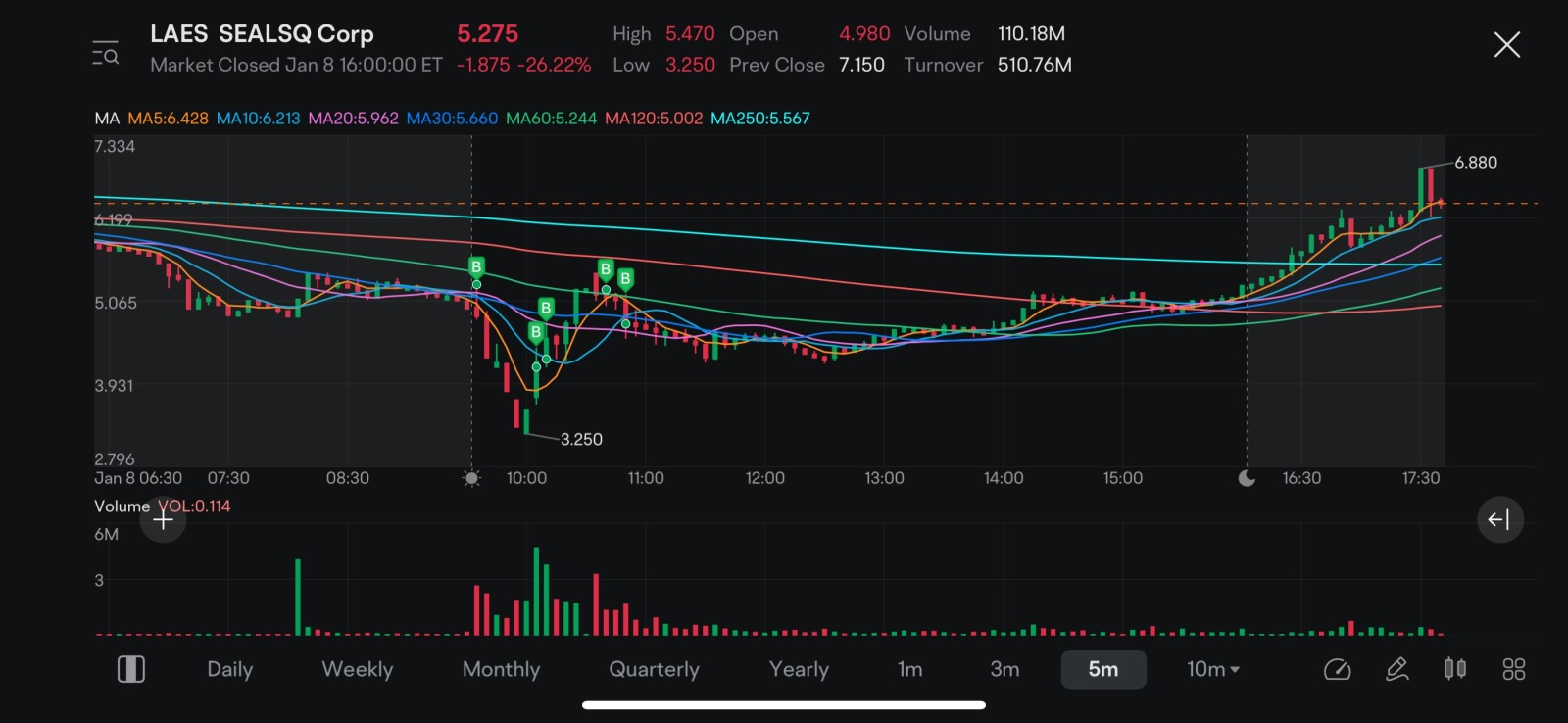
Task: Switch to the Monthly timeframe
Action: 501,669
